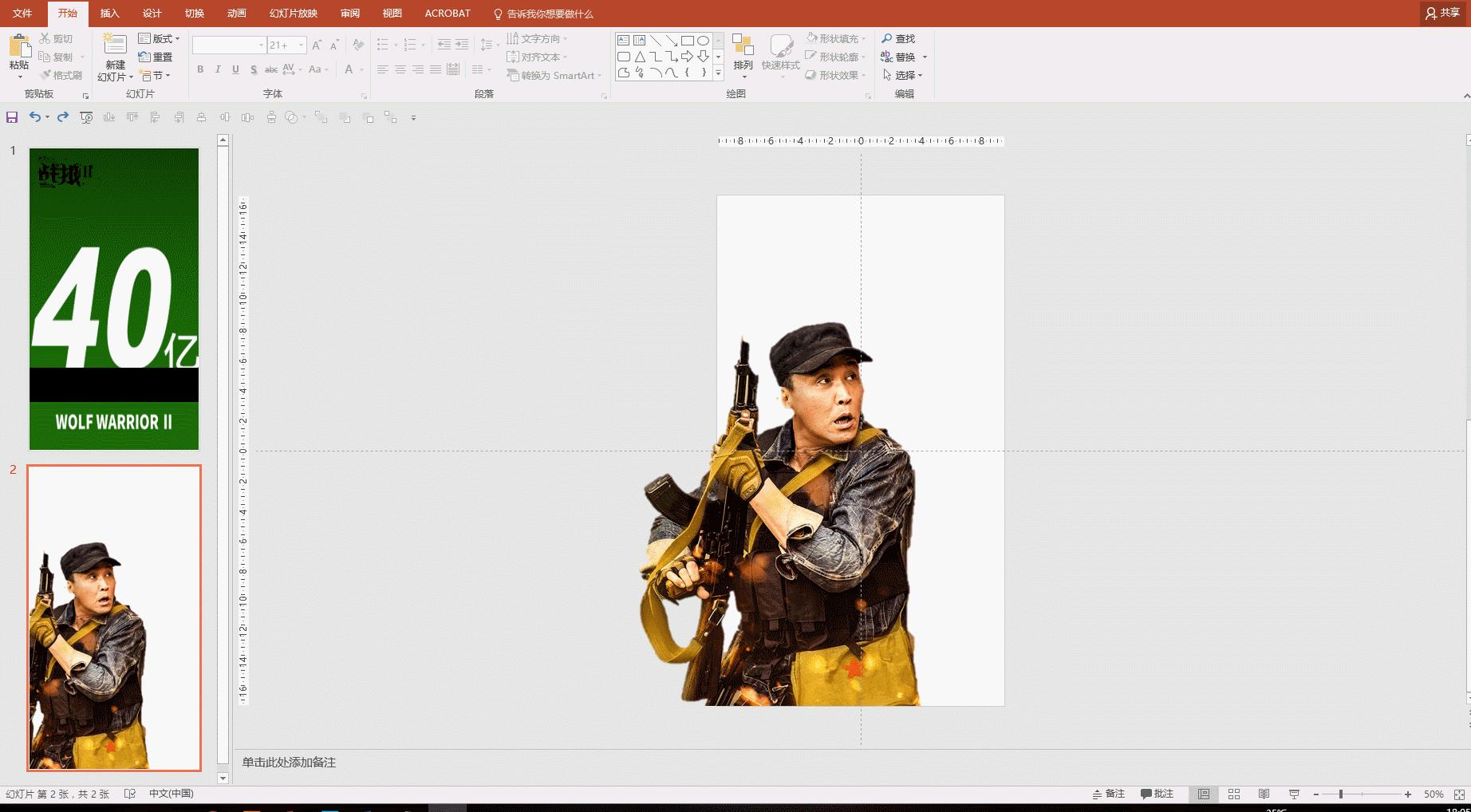The image size is (1471, 812).
Task: Switch to the Animations ribbon tab
Action: pos(236,14)
